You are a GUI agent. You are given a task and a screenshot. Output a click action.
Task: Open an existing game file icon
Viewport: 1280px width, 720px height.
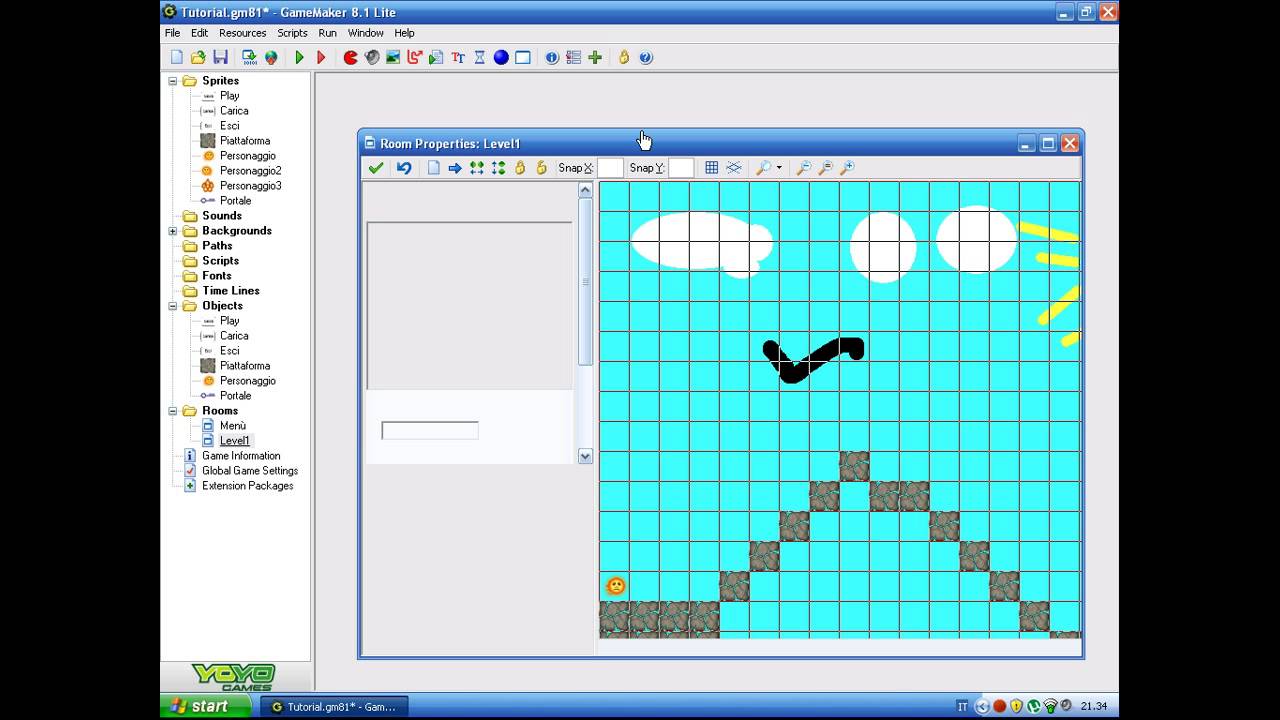click(x=198, y=58)
